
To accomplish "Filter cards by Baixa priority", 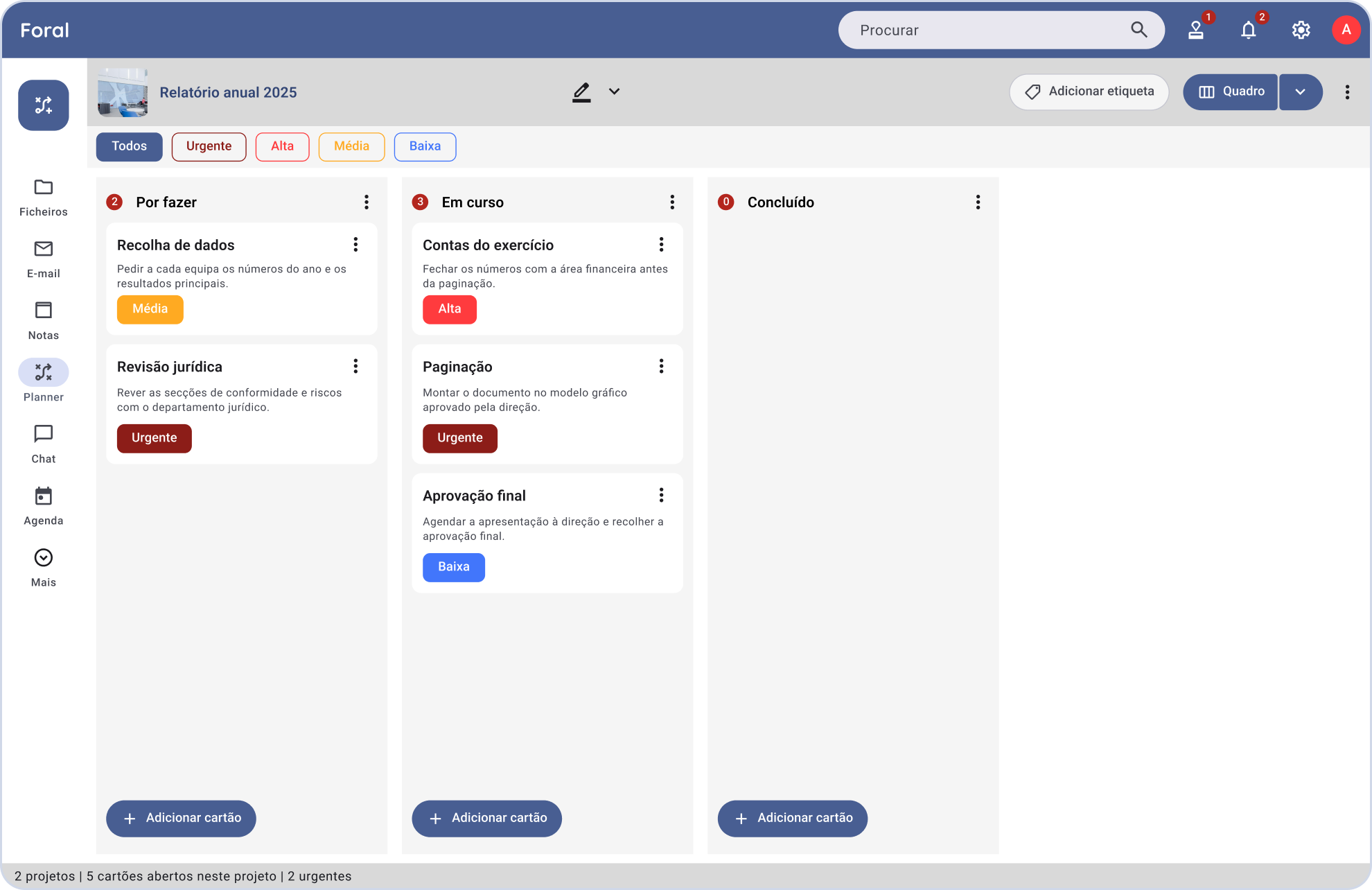I will click(x=425, y=146).
